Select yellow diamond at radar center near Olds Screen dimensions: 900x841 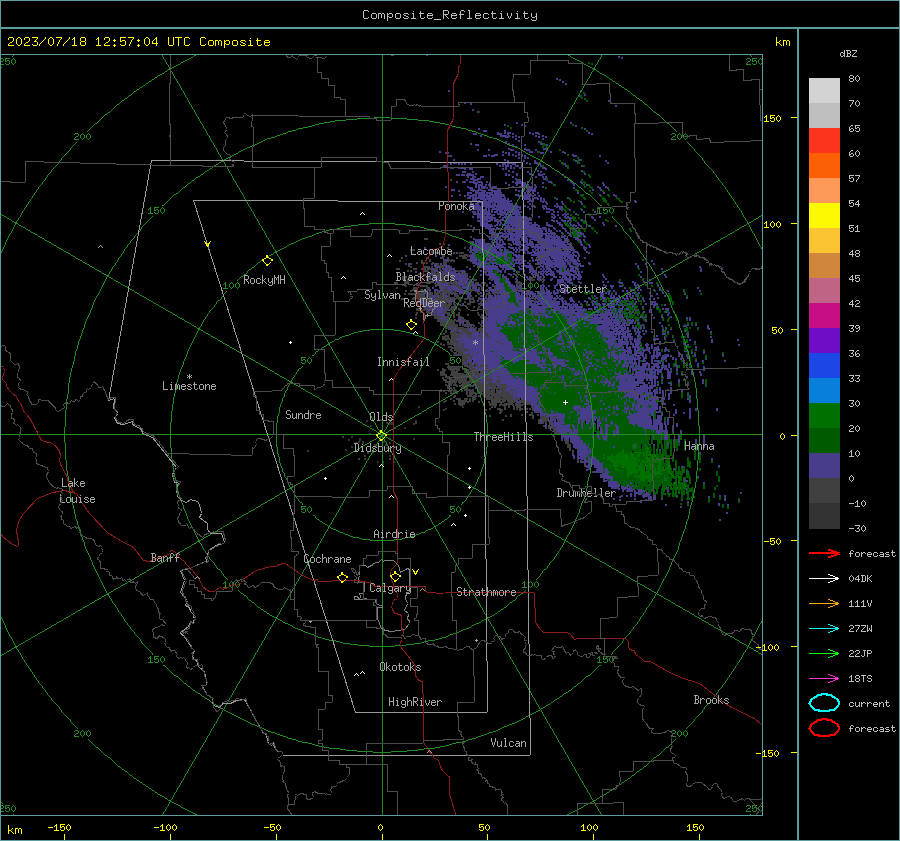point(381,436)
